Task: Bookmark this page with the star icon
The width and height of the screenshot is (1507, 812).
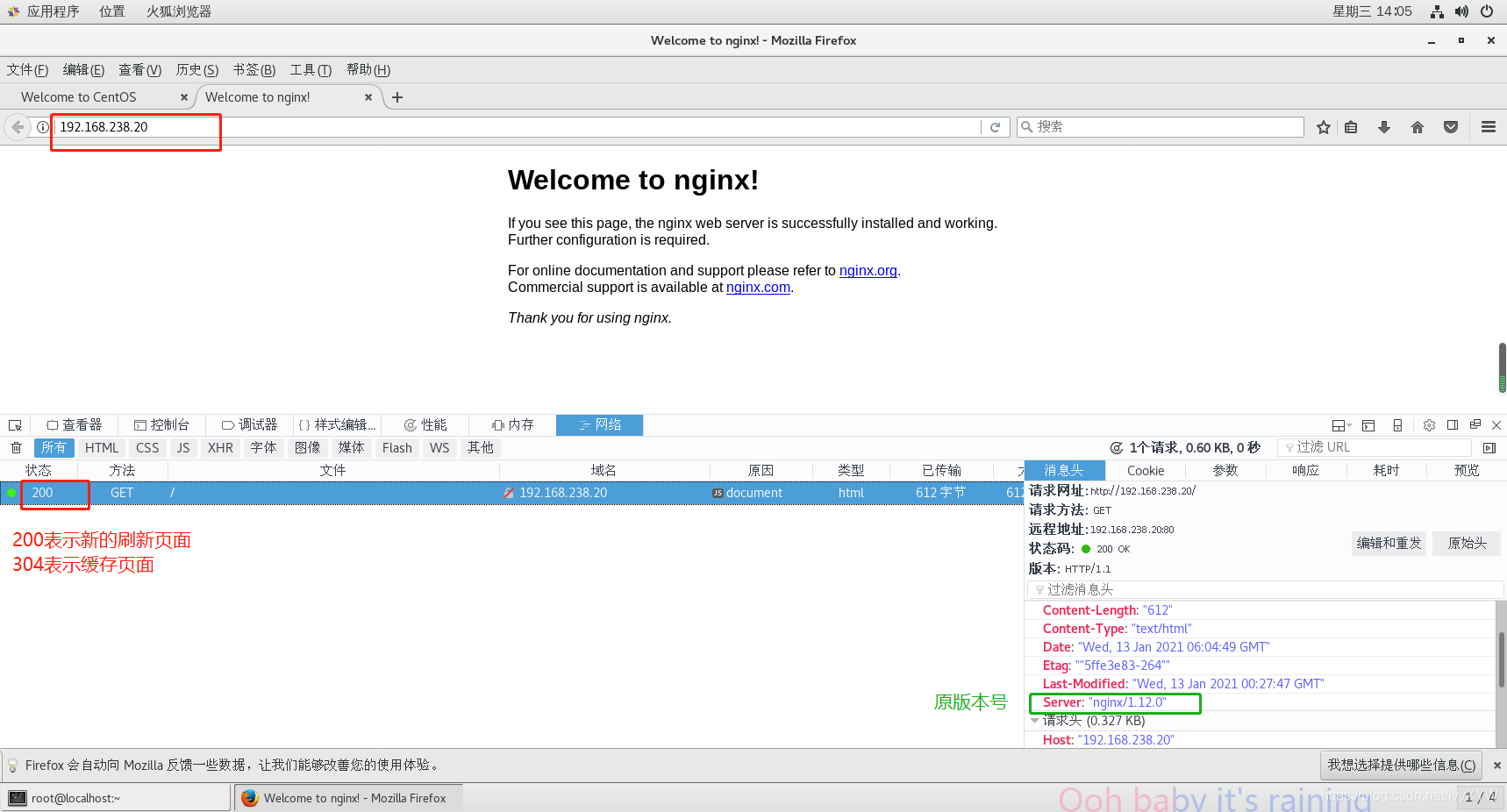Action: click(x=1323, y=127)
